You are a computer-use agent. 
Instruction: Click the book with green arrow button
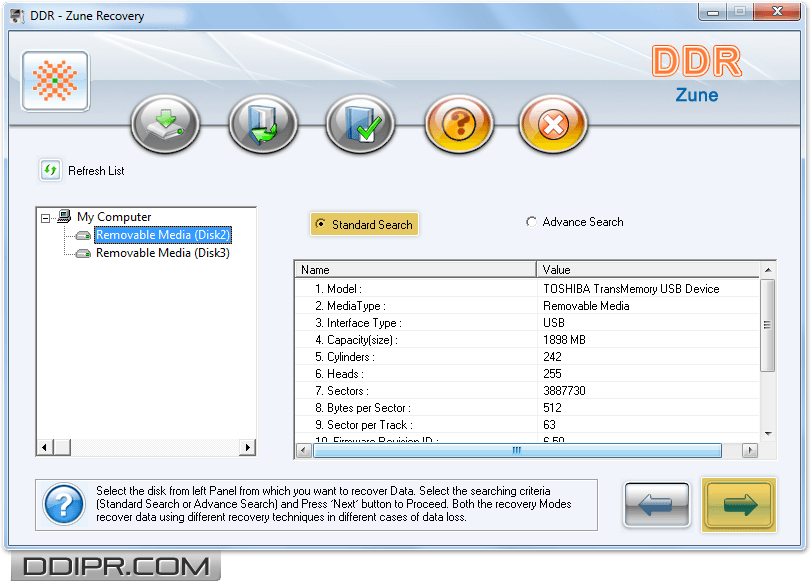[x=263, y=124]
